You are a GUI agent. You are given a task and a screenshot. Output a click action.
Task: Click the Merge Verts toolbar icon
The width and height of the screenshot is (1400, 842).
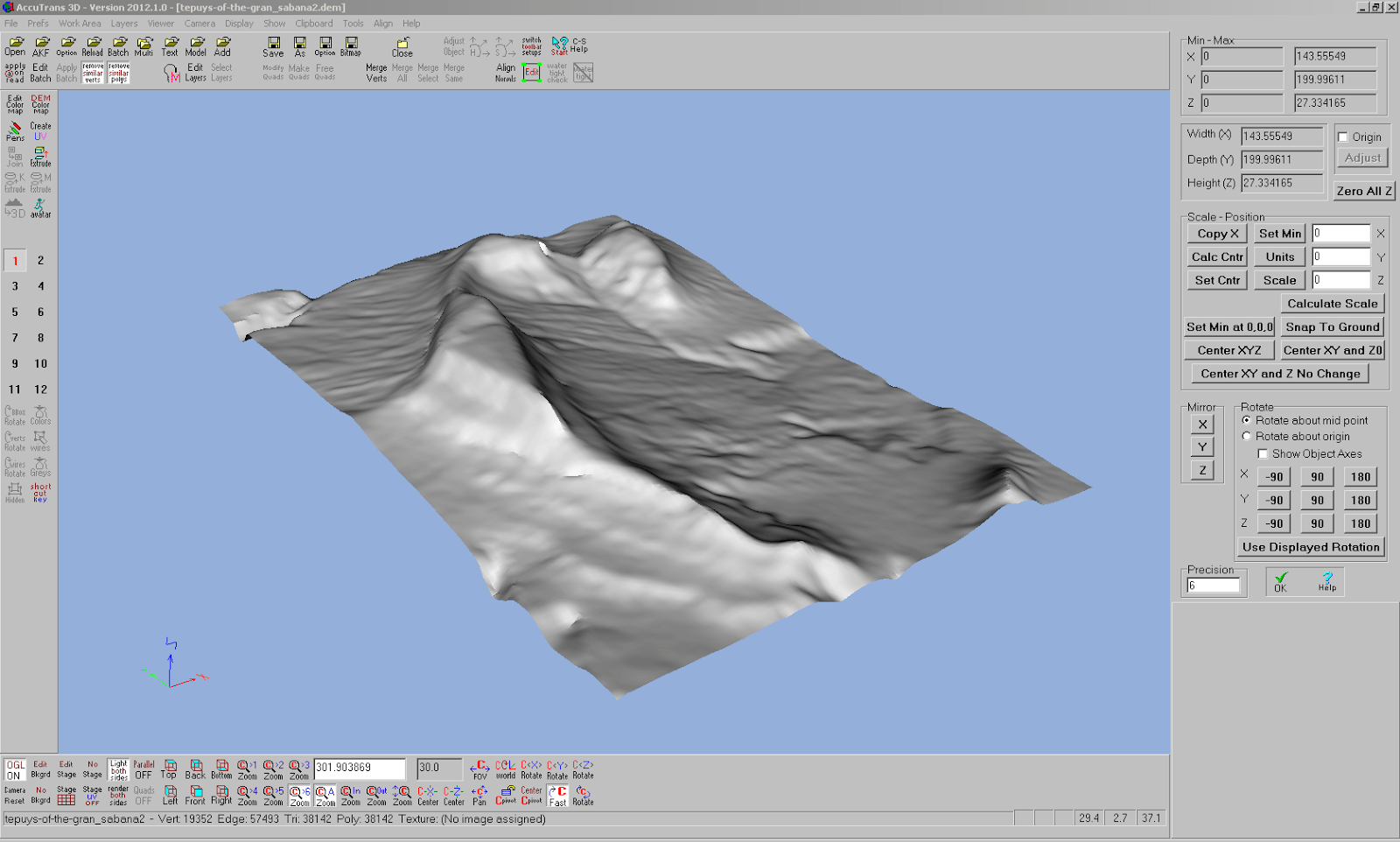click(x=376, y=73)
